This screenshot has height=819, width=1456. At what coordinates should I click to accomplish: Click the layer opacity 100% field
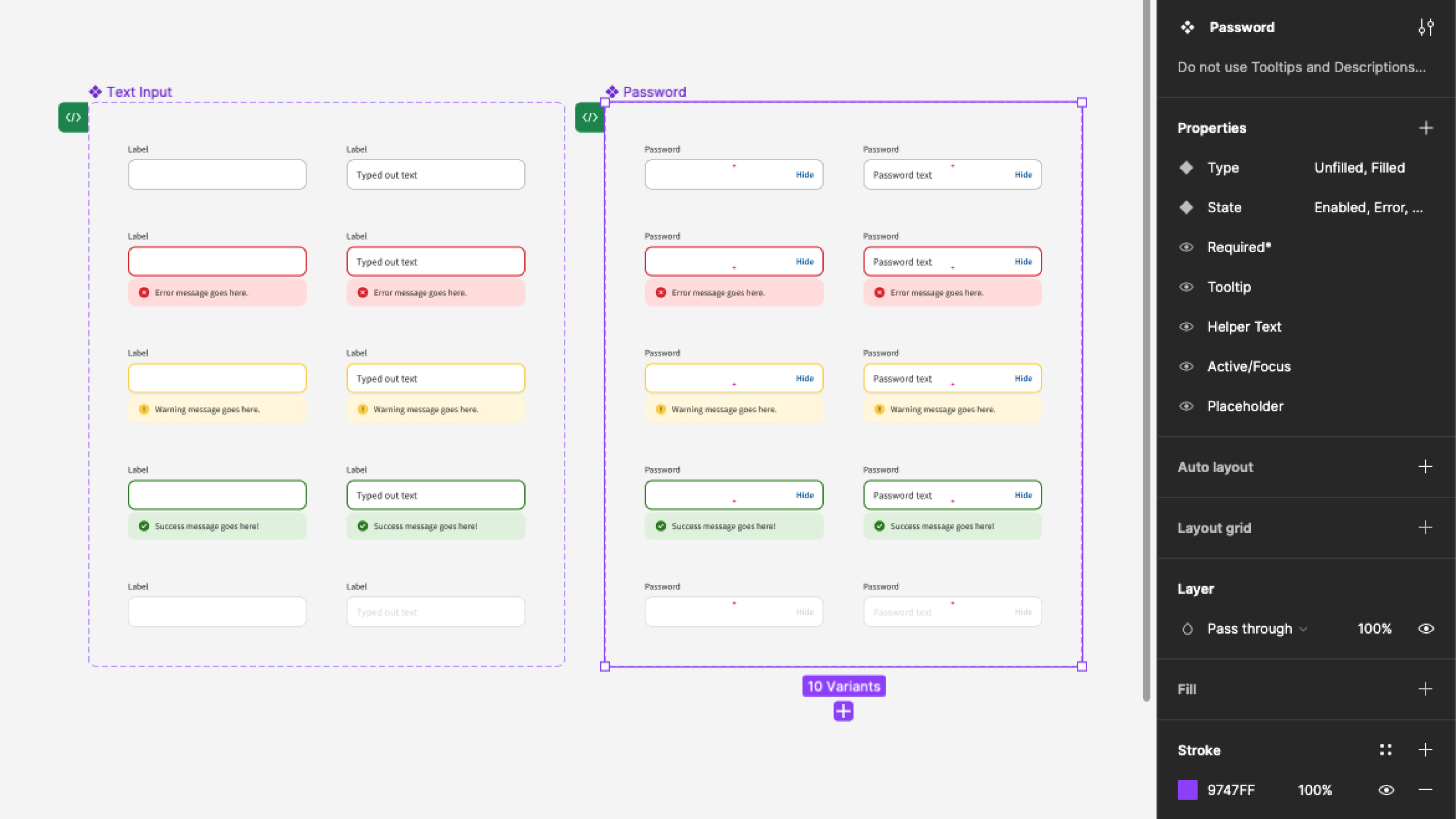coord(1374,628)
